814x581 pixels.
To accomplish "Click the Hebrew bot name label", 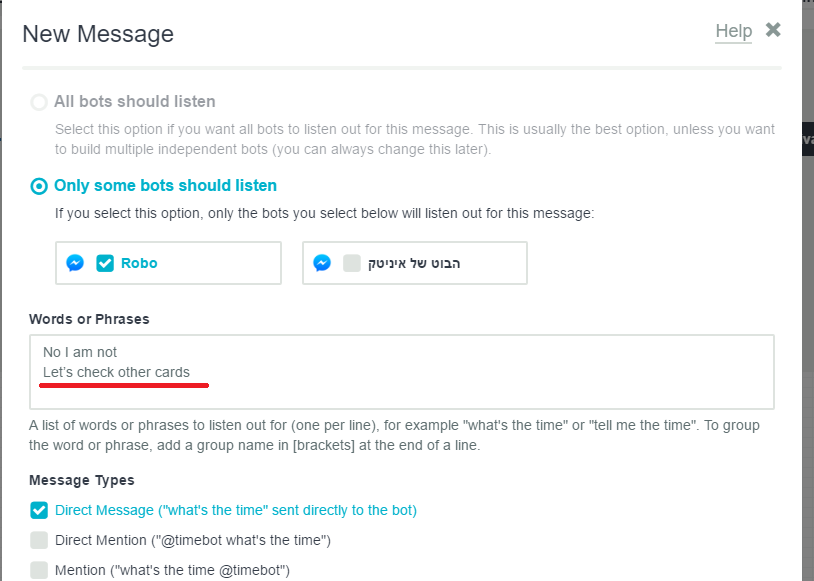I will tap(414, 263).
